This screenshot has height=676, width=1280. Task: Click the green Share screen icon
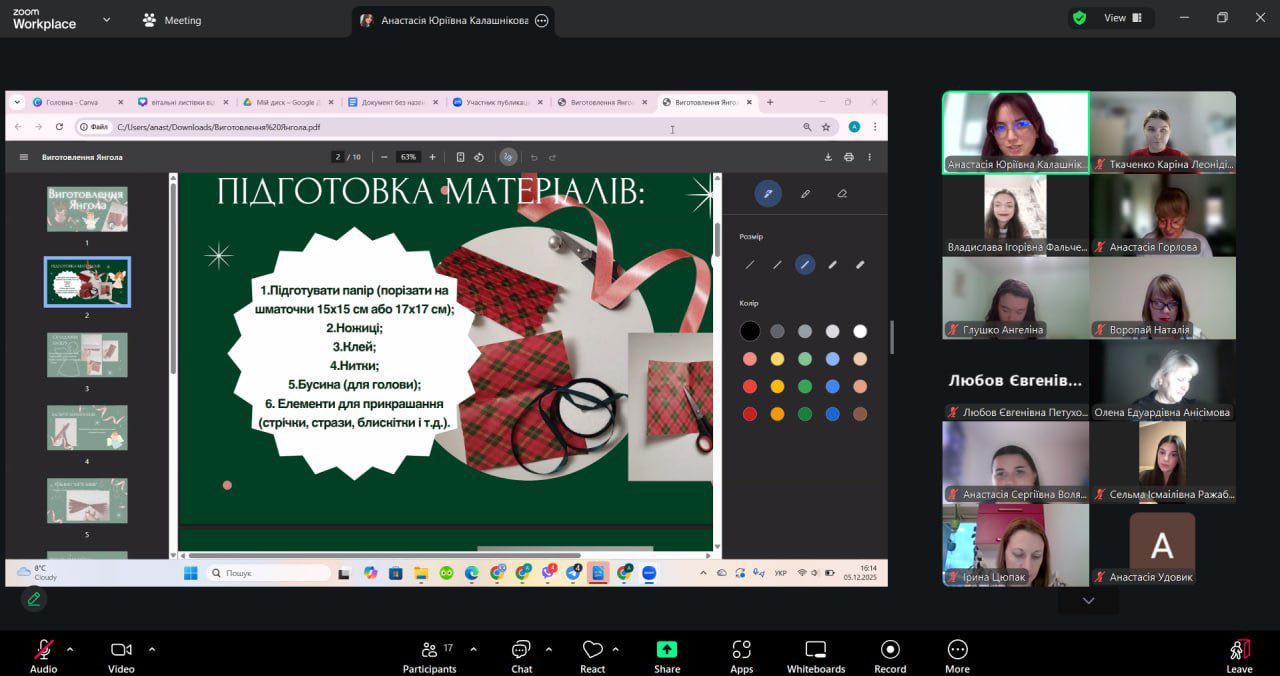click(667, 650)
